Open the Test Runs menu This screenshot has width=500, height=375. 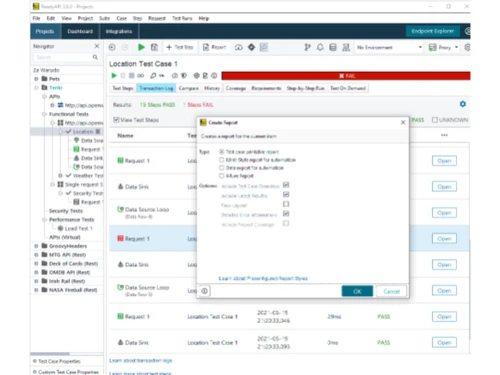[182, 18]
